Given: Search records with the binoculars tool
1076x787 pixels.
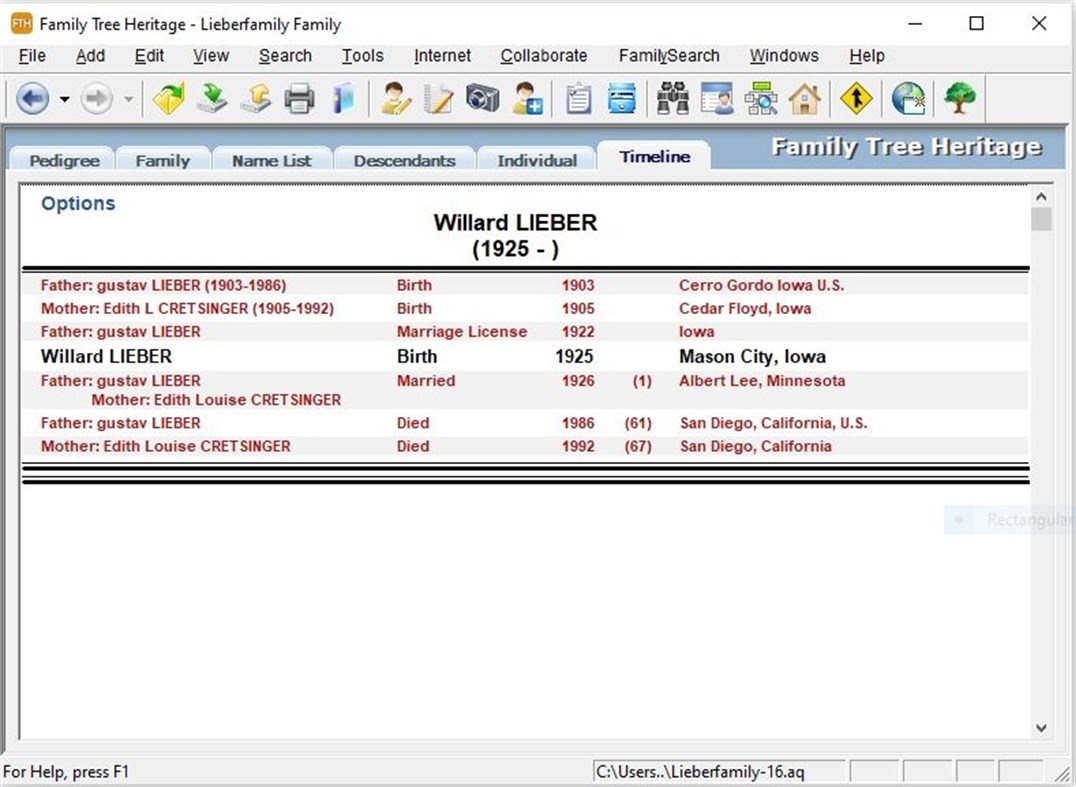Looking at the screenshot, I should pos(672,98).
